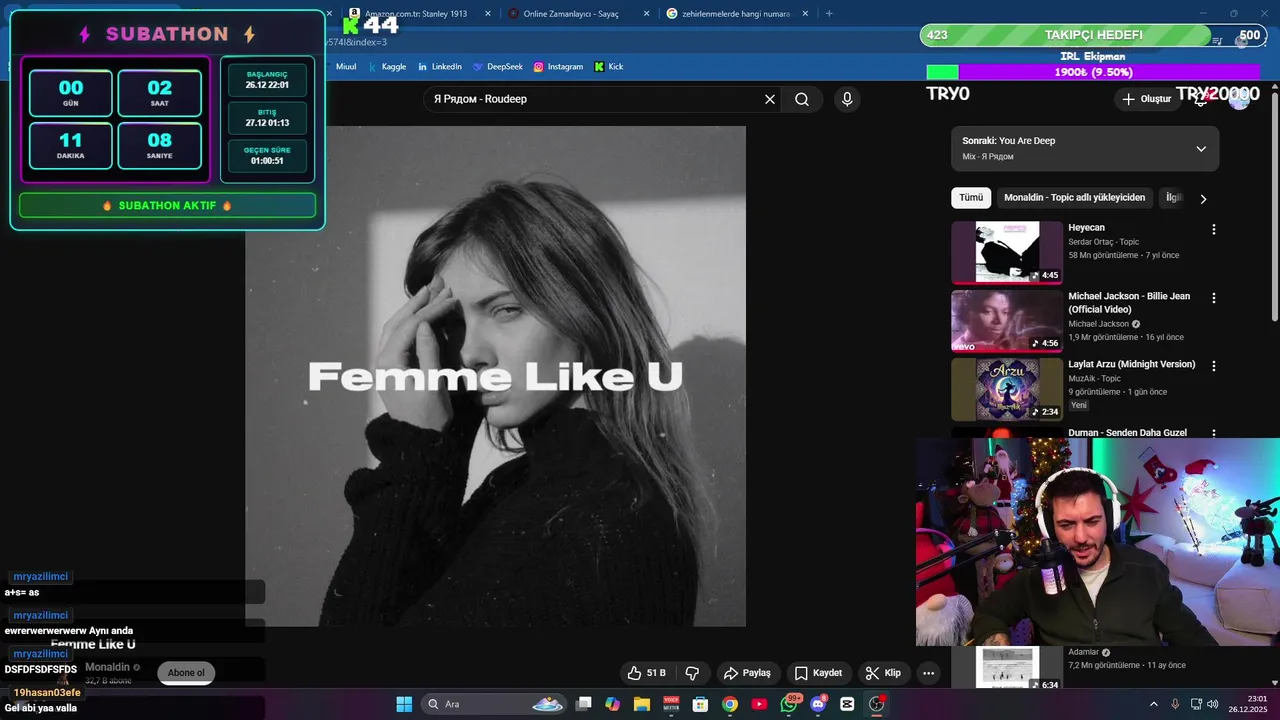
Task: Open the Billie Jean video thumbnail
Action: [x=1007, y=321]
